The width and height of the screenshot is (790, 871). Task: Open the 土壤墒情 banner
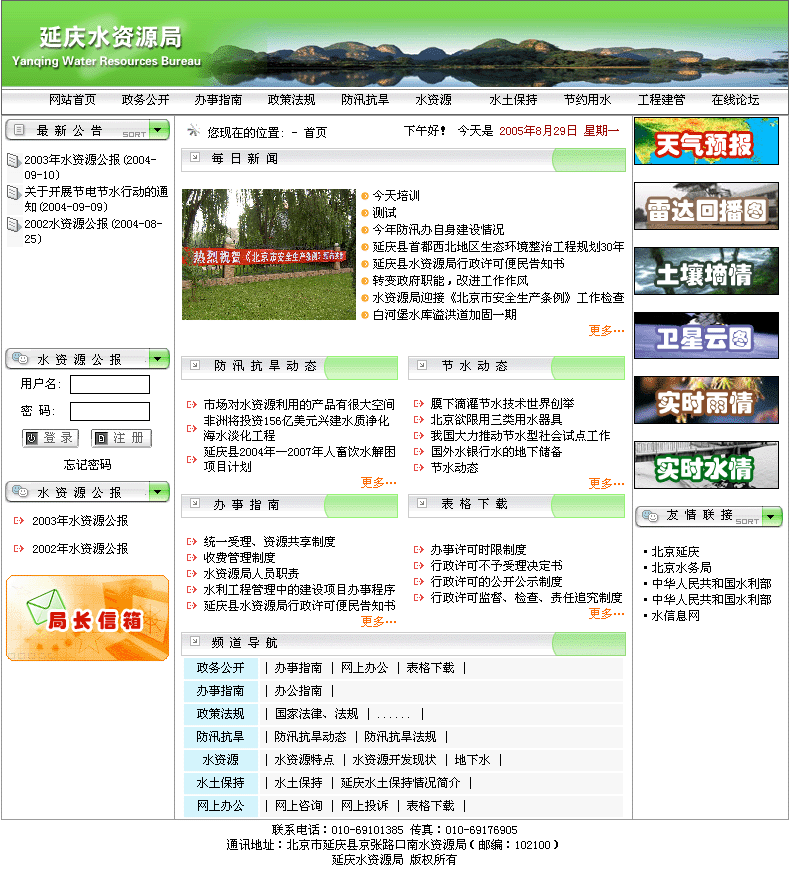pyautogui.click(x=706, y=271)
